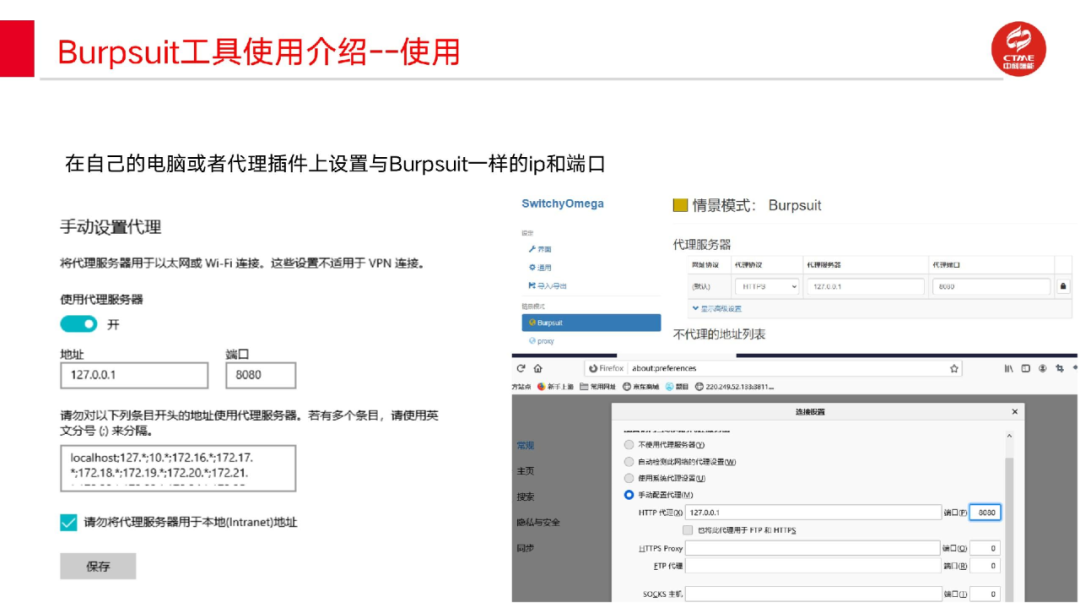Click the dialog scrollbar up arrow
Image resolution: width=1080 pixels, height=608 pixels.
click(x=1009, y=436)
